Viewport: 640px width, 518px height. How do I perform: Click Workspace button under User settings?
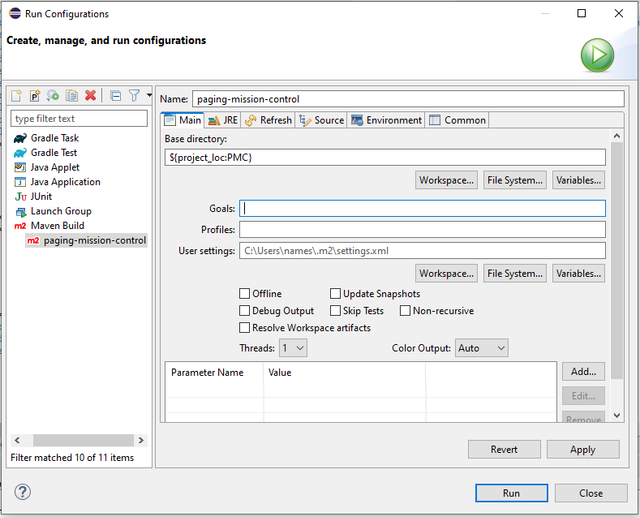coord(446,273)
